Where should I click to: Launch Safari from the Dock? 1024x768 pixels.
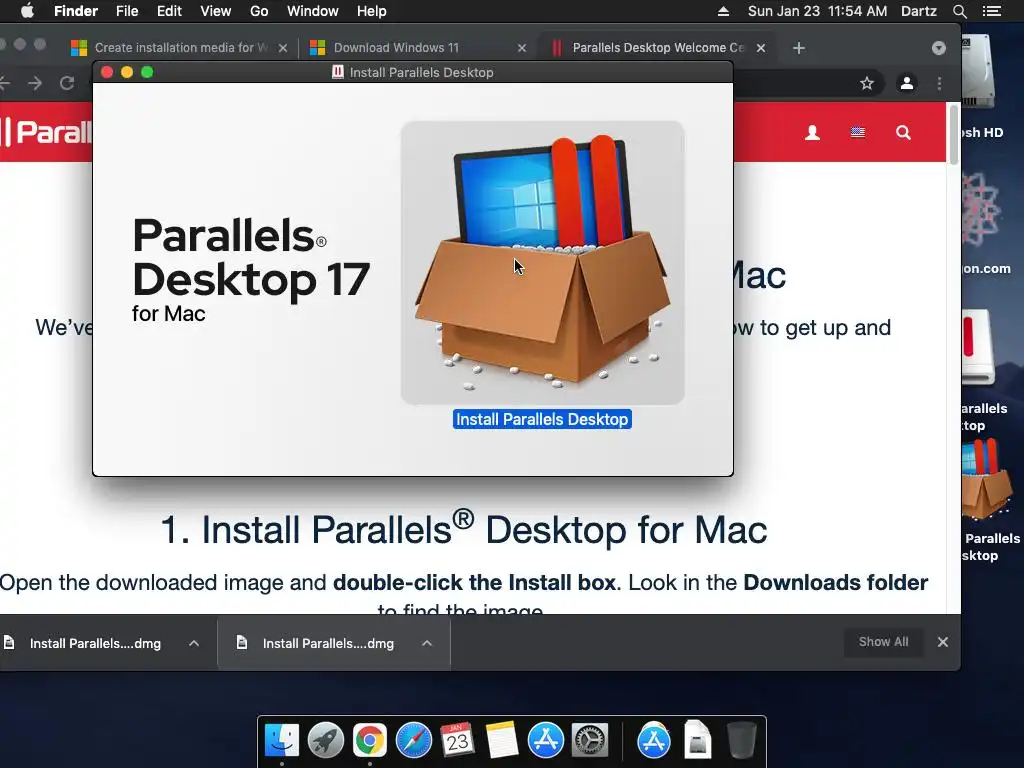(413, 741)
